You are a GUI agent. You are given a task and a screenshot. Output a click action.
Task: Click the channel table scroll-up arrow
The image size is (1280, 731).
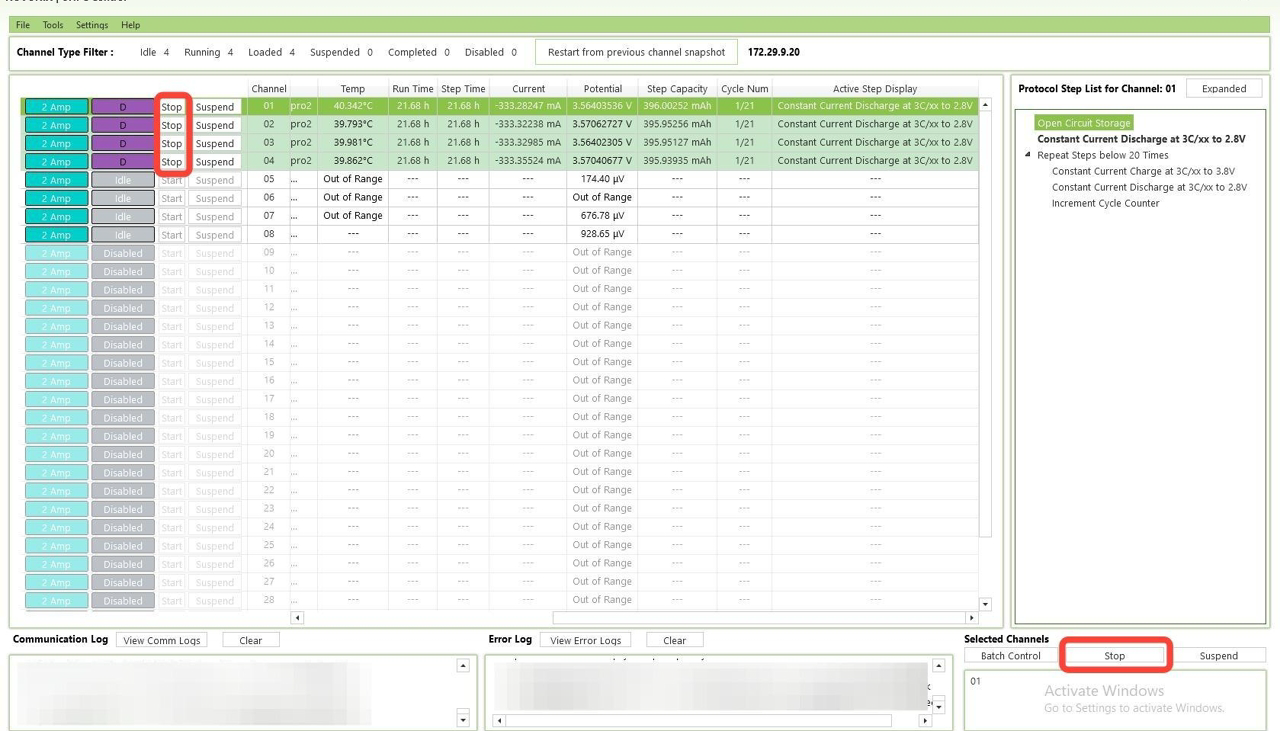tap(985, 105)
